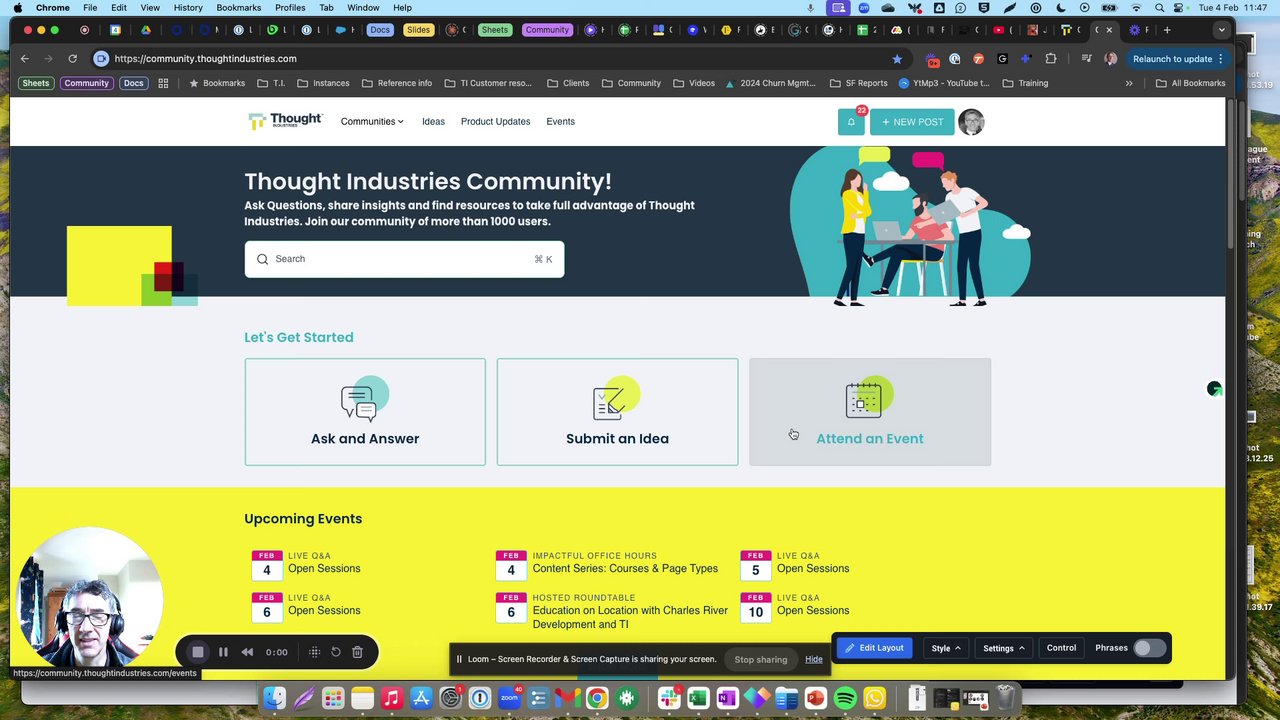Open the Training bookmarks folder
This screenshot has height=720, width=1280.
point(1025,83)
